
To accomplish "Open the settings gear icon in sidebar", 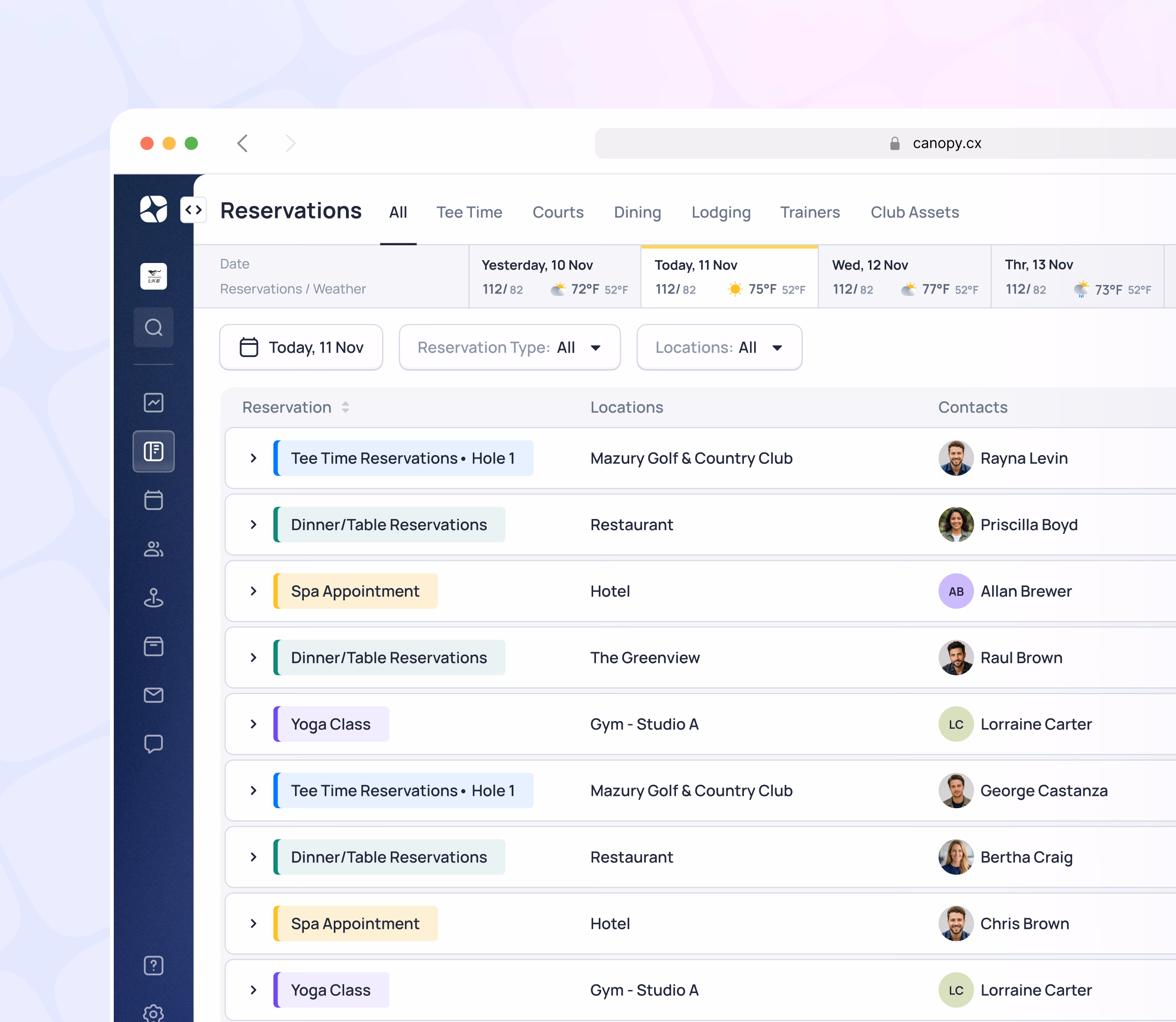I will [x=154, y=1014].
